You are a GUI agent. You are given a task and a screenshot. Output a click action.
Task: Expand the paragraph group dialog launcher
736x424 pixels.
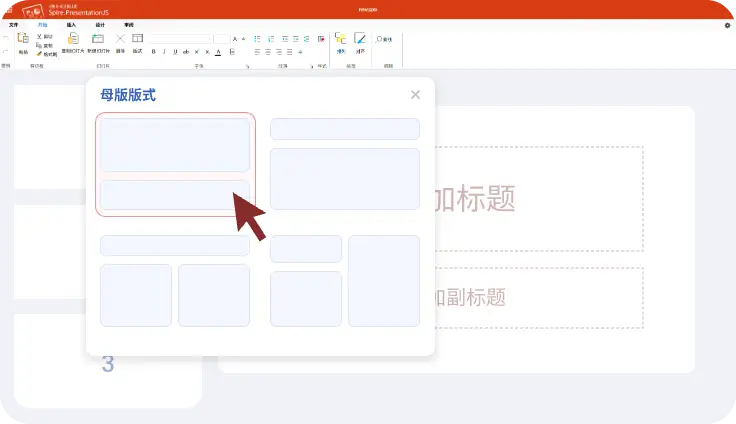312,66
